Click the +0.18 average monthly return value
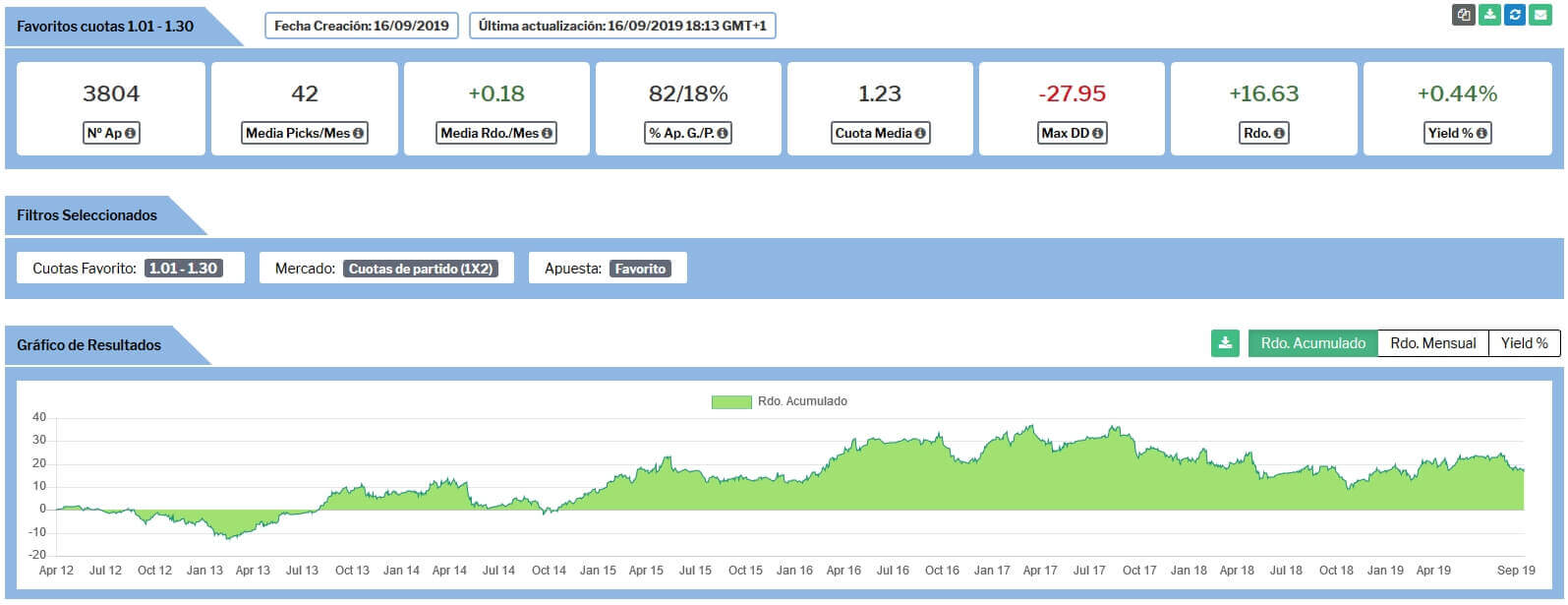1568x605 pixels. [x=496, y=93]
